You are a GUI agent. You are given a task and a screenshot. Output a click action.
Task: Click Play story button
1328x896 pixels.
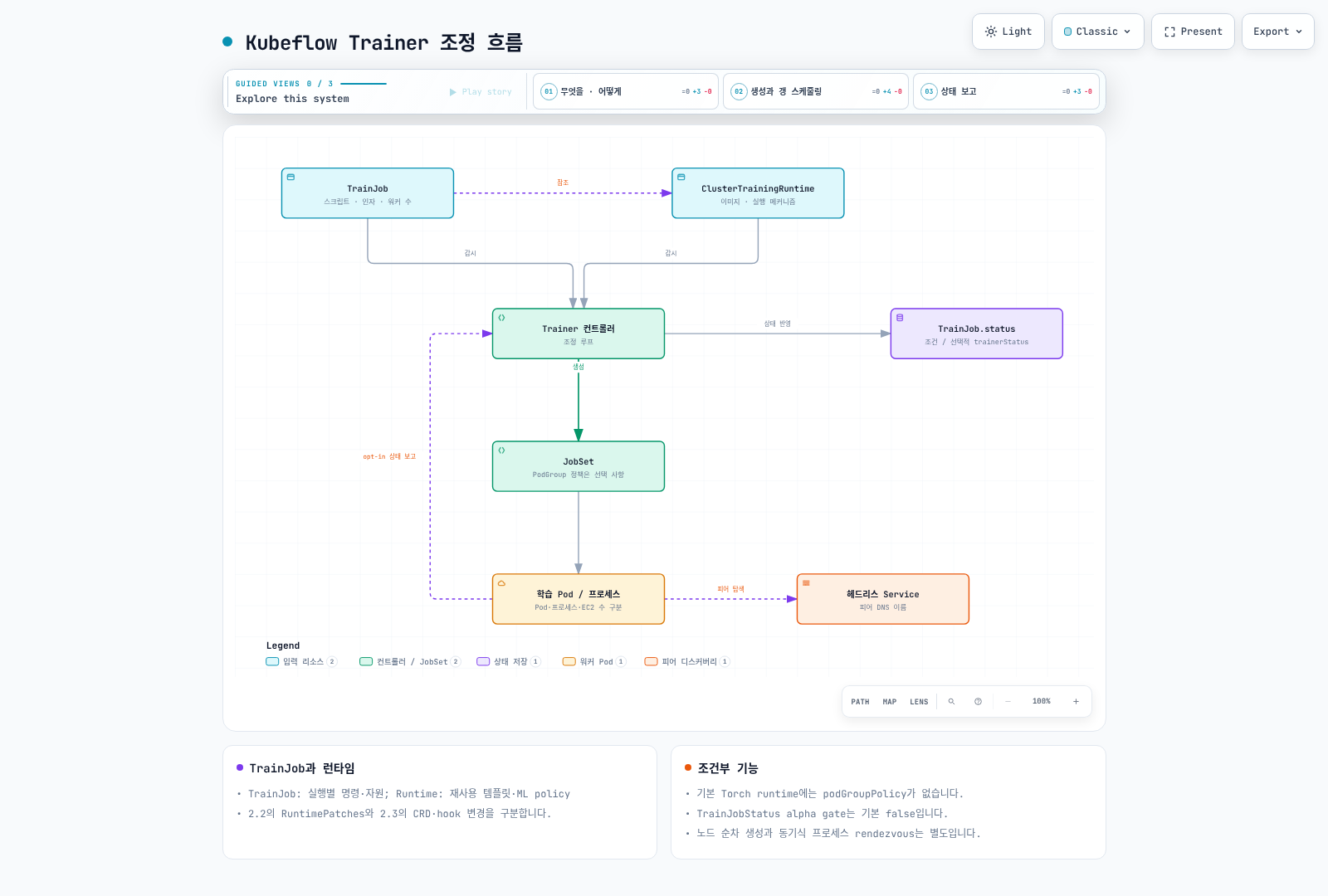coord(481,92)
